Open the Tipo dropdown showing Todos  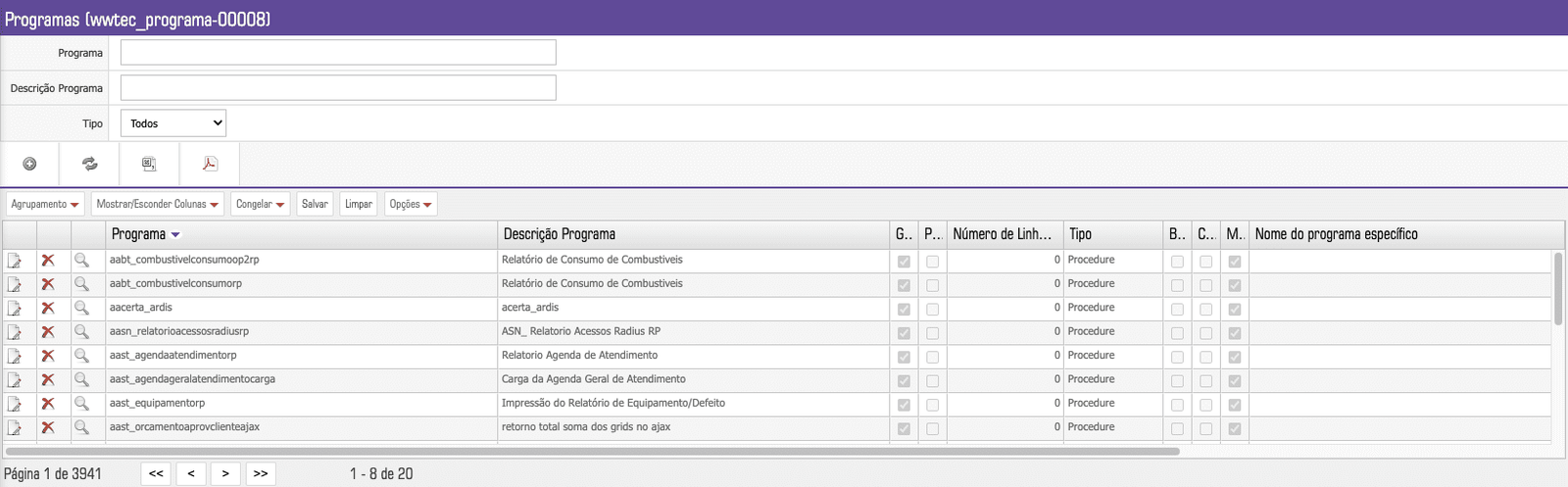pos(173,123)
